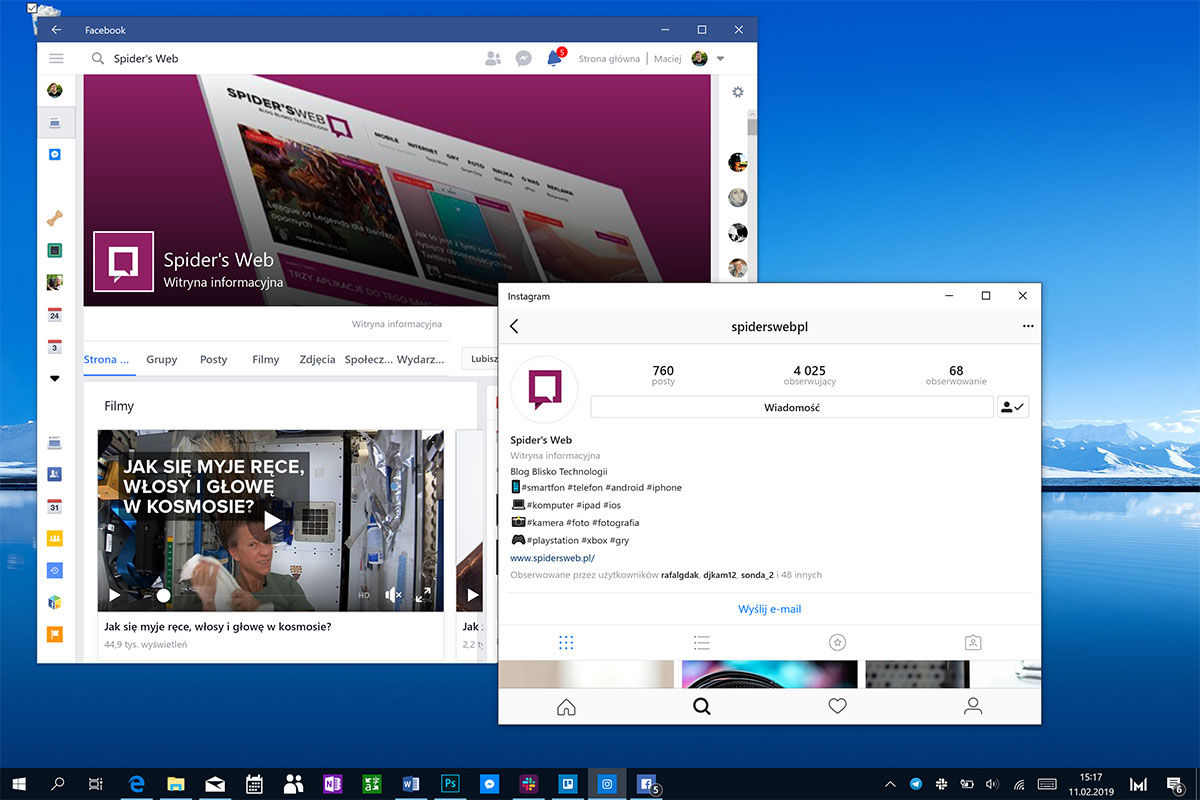Image resolution: width=1200 pixels, height=800 pixels.
Task: Click Strona główna link in Facebook header
Action: click(x=609, y=59)
